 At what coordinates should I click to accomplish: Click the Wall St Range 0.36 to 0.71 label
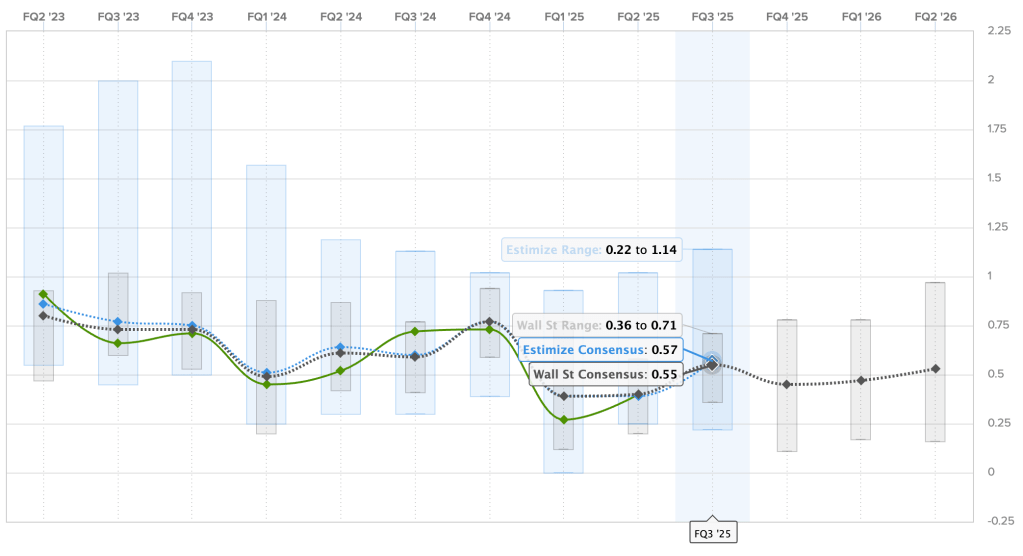596,325
